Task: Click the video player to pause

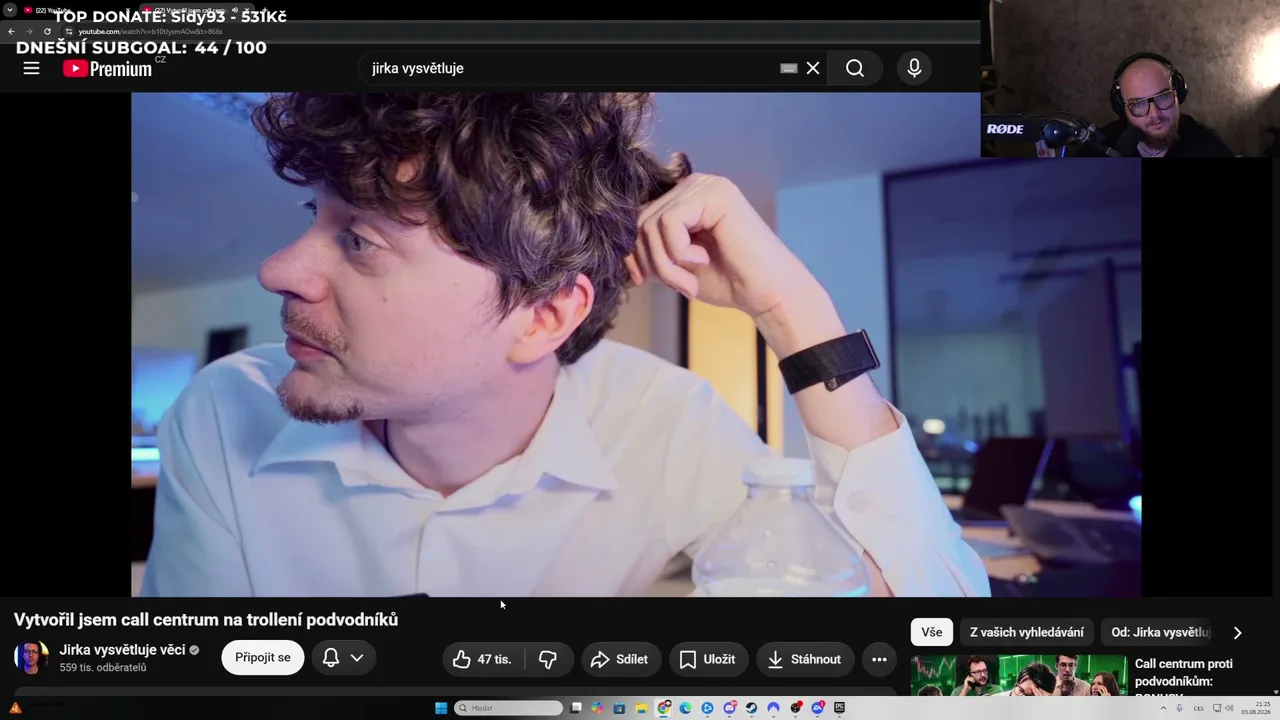Action: [636, 344]
